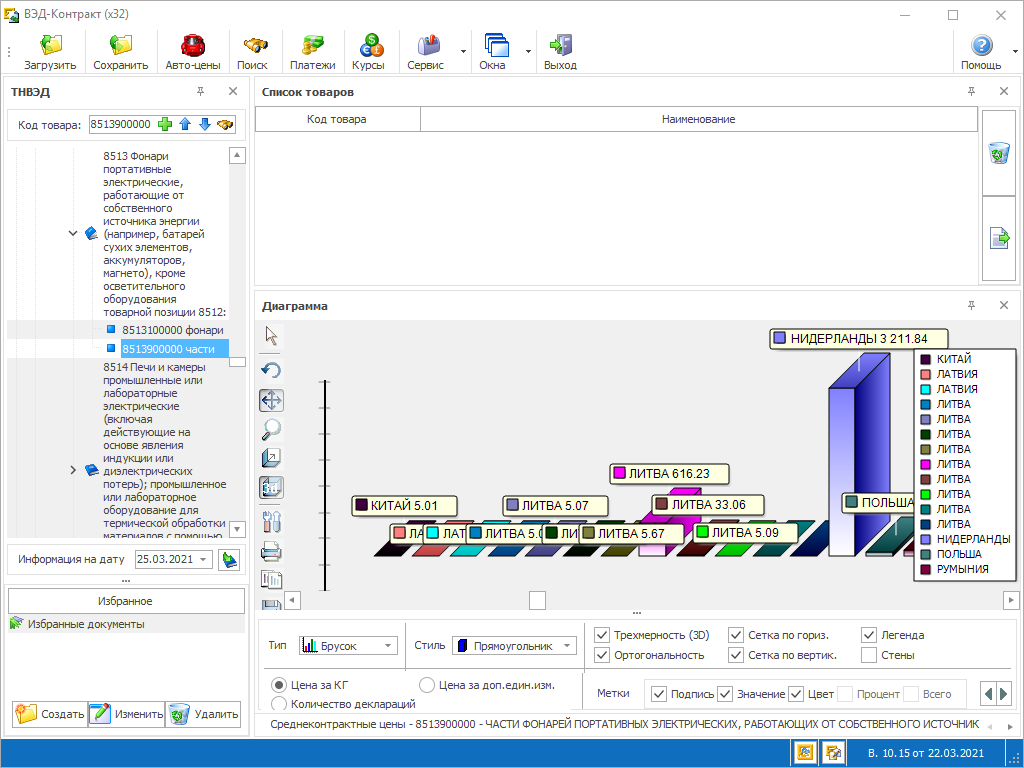The image size is (1024, 768).
Task: Click the Удалить button
Action: click(203, 714)
